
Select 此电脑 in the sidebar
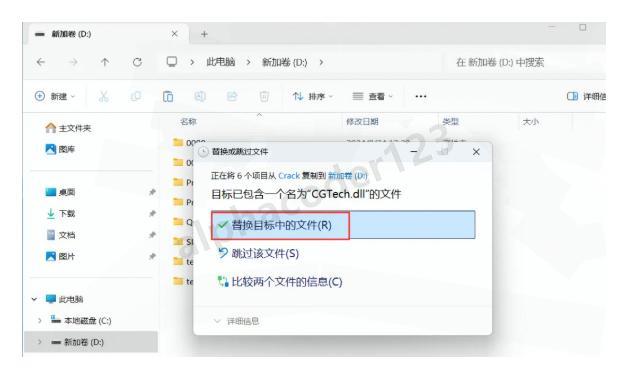(x=64, y=299)
